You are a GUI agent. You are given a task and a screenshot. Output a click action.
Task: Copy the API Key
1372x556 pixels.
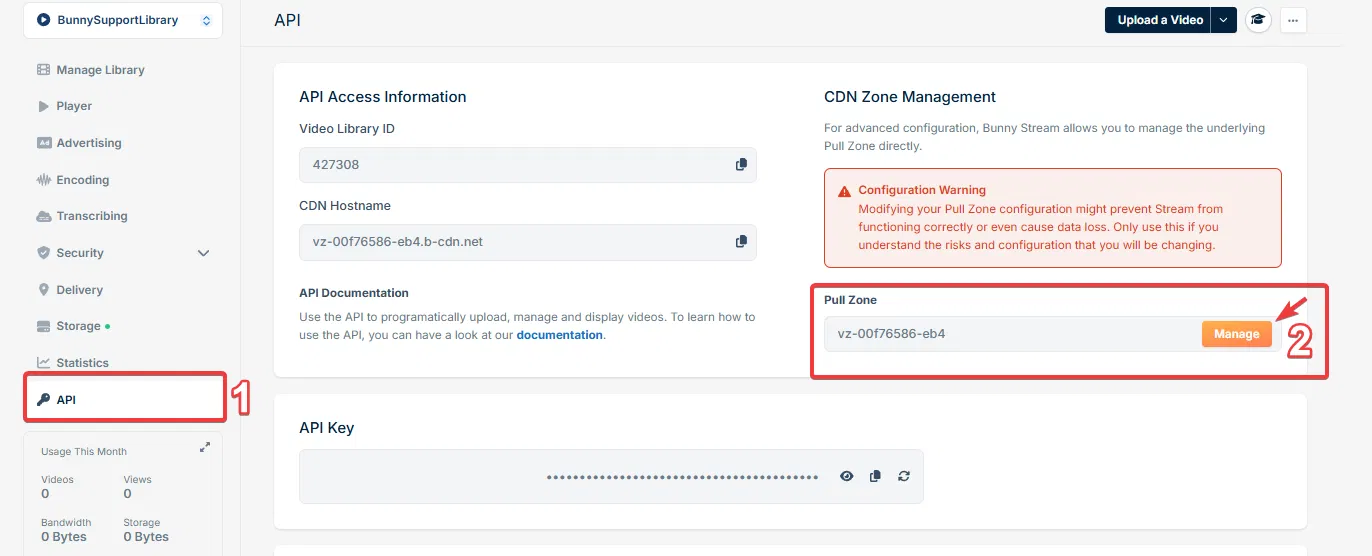[875, 477]
